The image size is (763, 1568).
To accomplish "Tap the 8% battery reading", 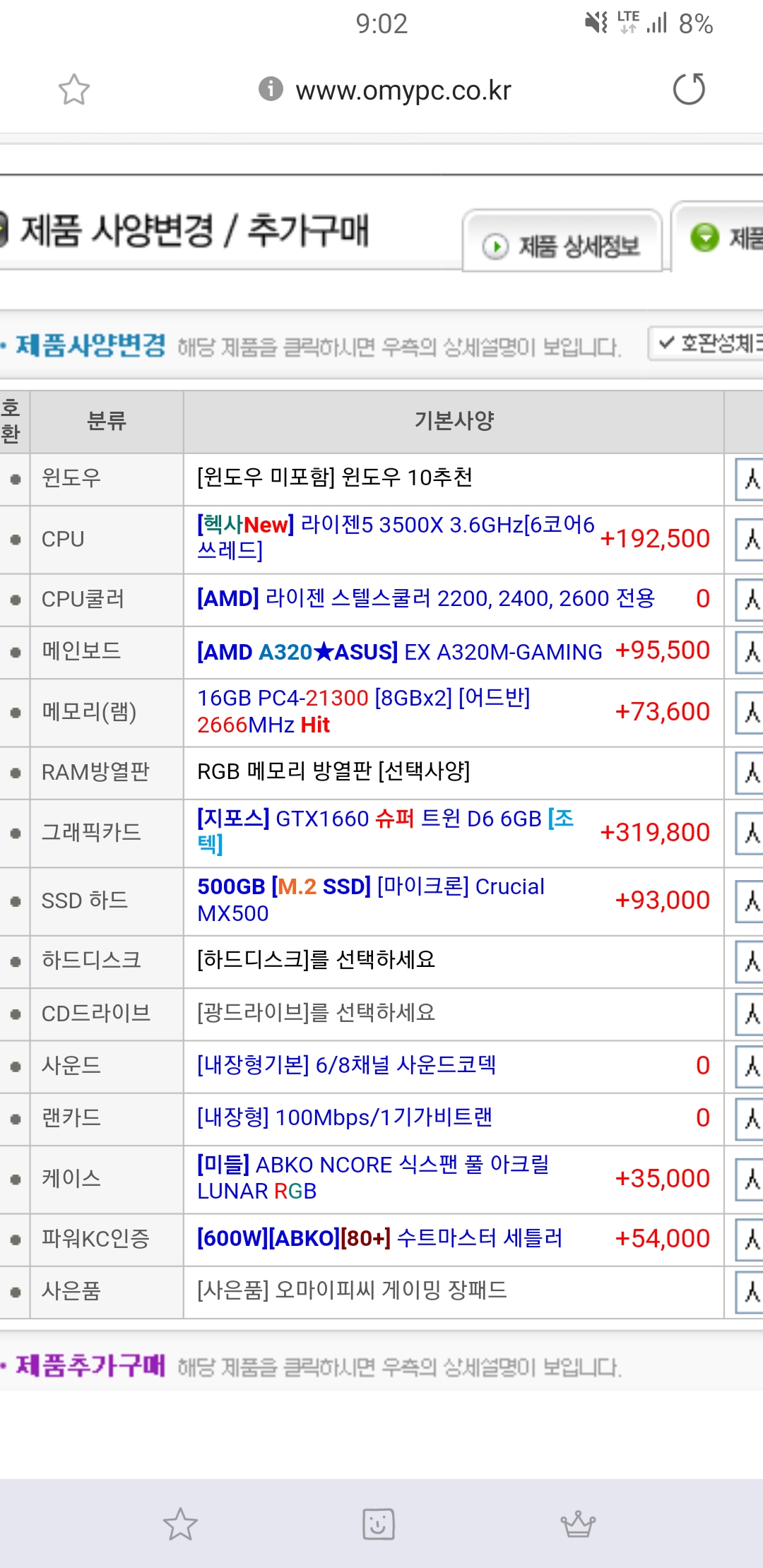I will [696, 24].
